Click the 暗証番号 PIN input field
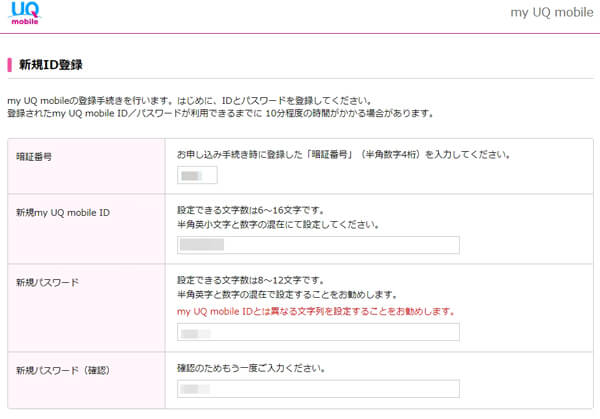 (197, 175)
